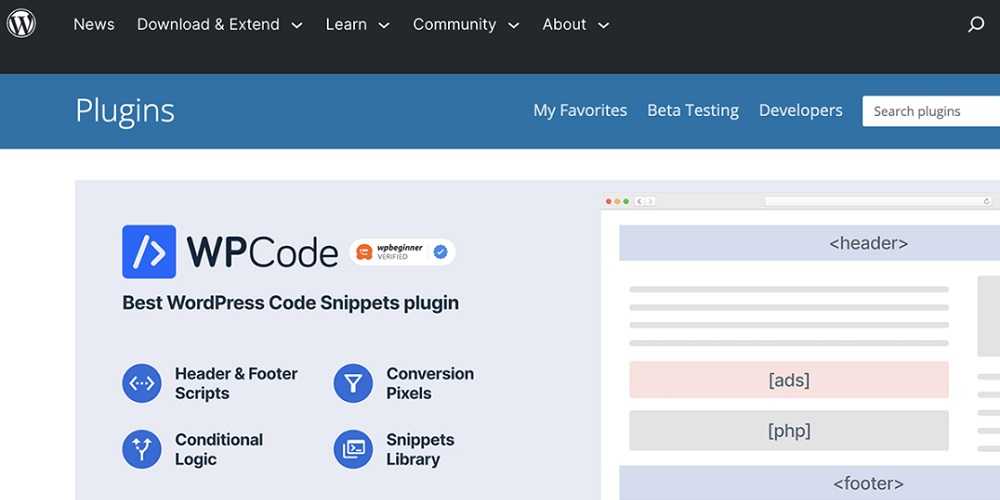Click the 'Conditional Logic' label
Image resolution: width=1000 pixels, height=500 pixels.
[219, 450]
